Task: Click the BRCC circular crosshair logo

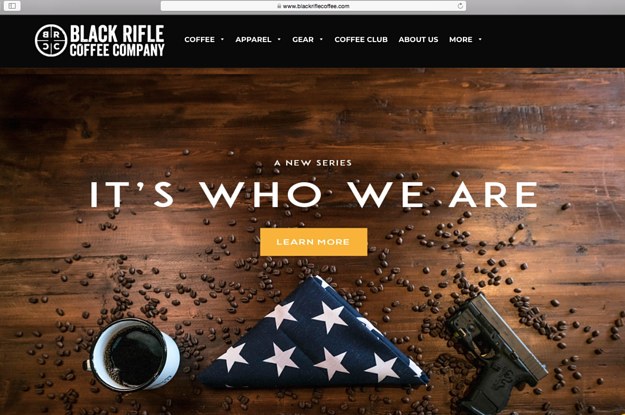Action: (51, 40)
